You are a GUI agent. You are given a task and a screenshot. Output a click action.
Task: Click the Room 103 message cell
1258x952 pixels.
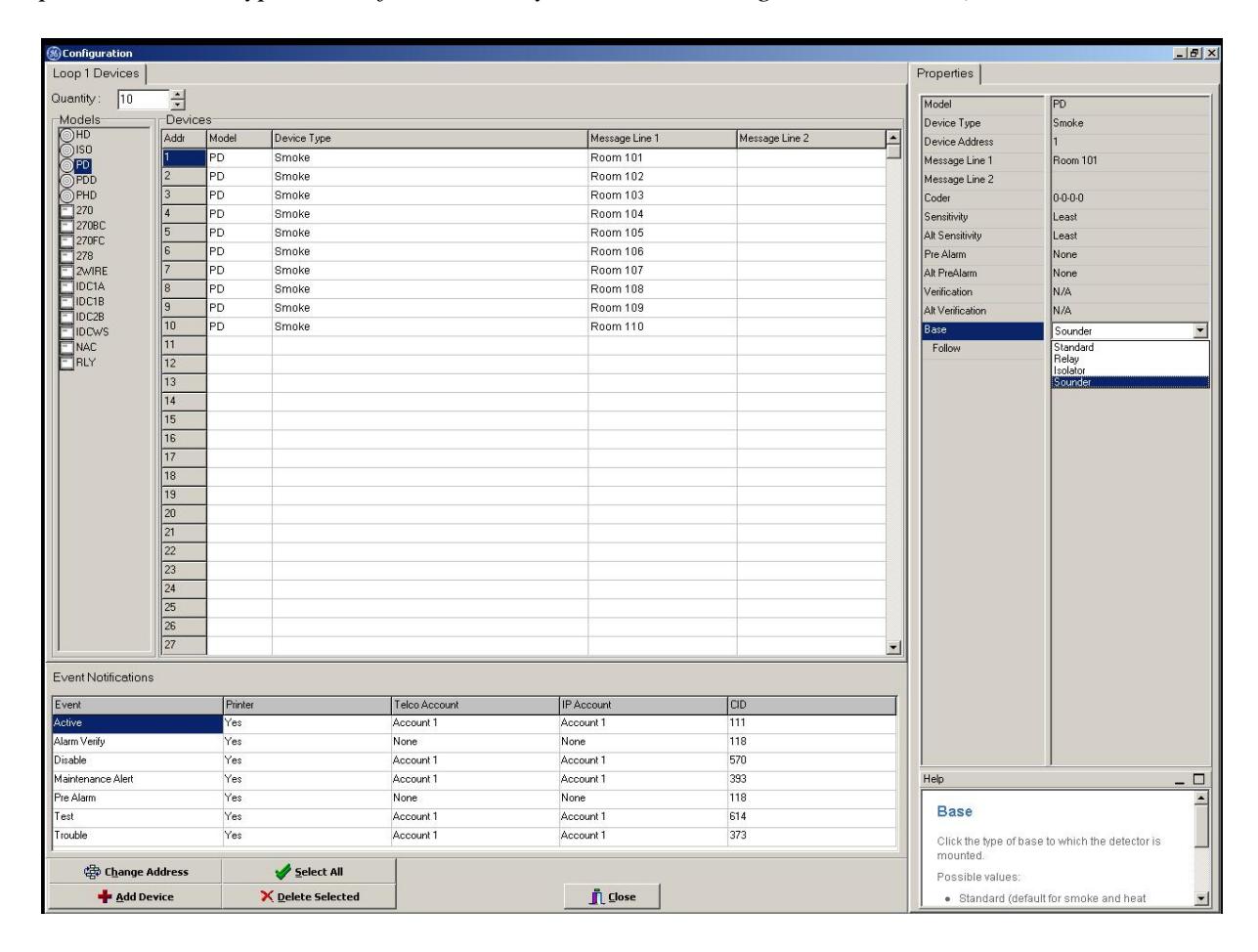[x=662, y=195]
